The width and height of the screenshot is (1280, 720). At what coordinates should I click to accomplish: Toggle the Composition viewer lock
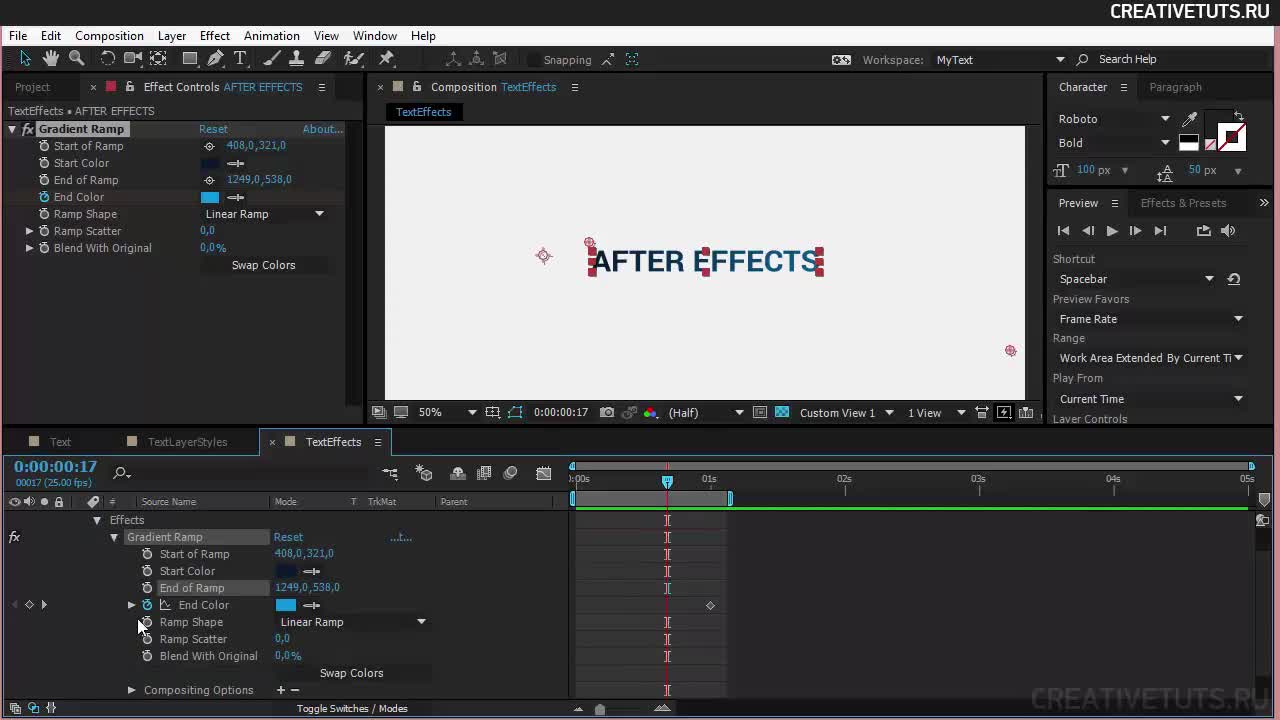tap(417, 87)
